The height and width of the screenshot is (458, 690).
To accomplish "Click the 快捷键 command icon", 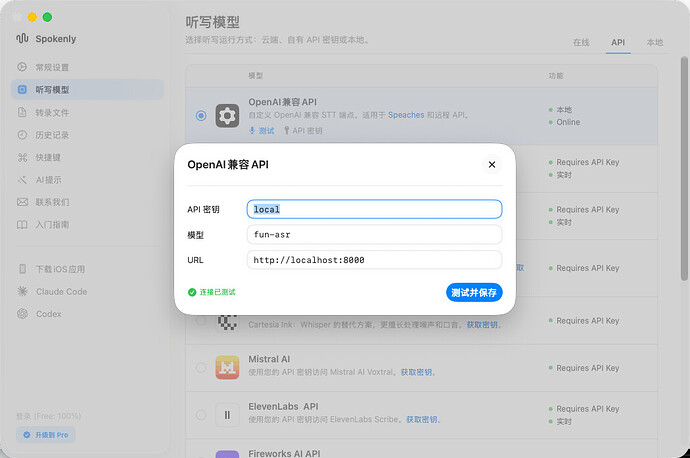I will point(22,157).
